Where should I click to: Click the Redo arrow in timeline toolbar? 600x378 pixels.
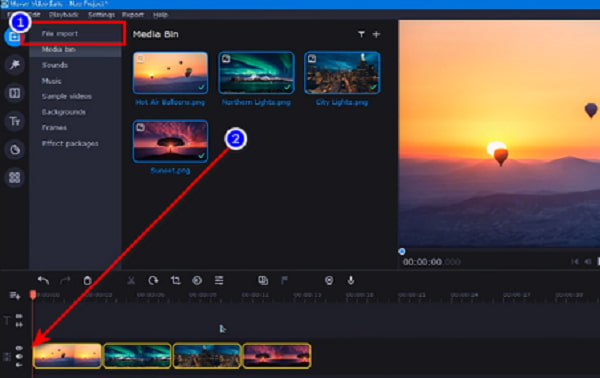pos(65,280)
